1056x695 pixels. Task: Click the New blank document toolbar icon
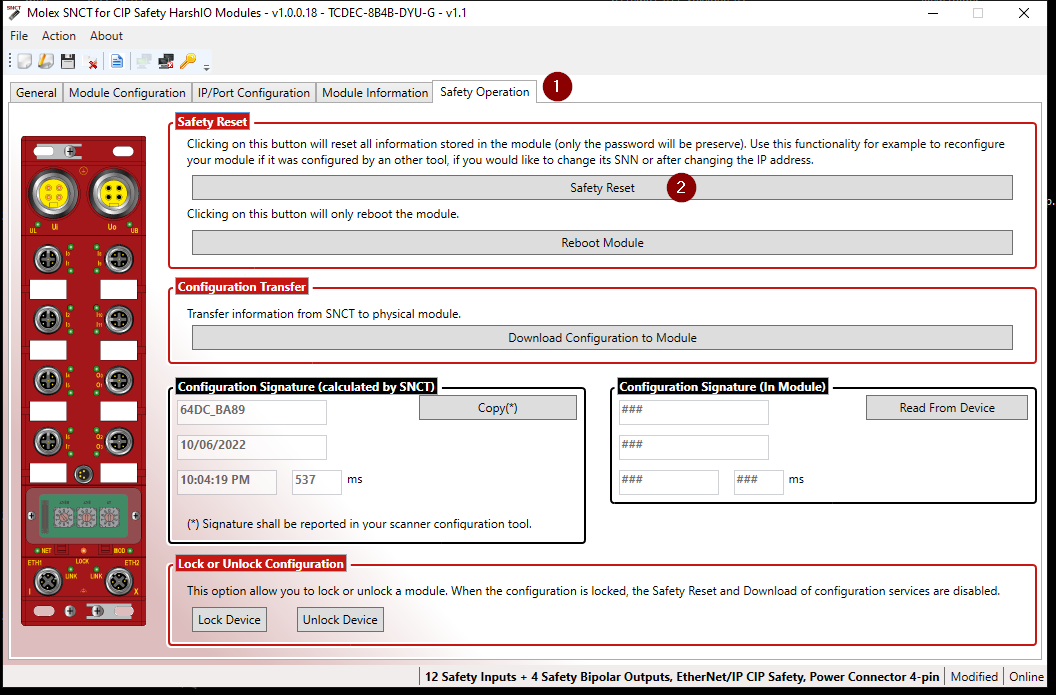coord(25,62)
